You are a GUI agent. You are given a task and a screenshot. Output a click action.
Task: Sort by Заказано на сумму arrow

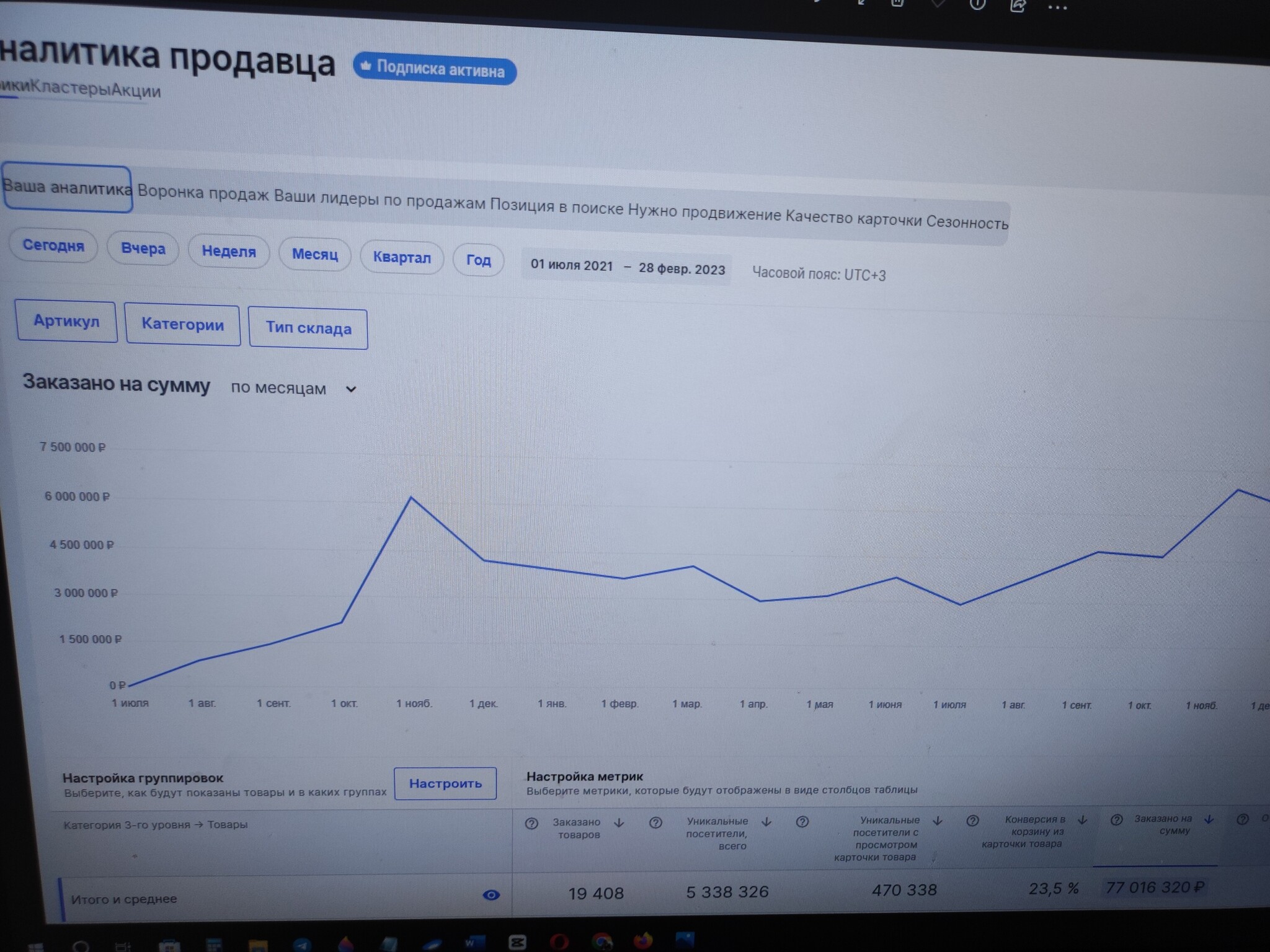tap(1209, 819)
